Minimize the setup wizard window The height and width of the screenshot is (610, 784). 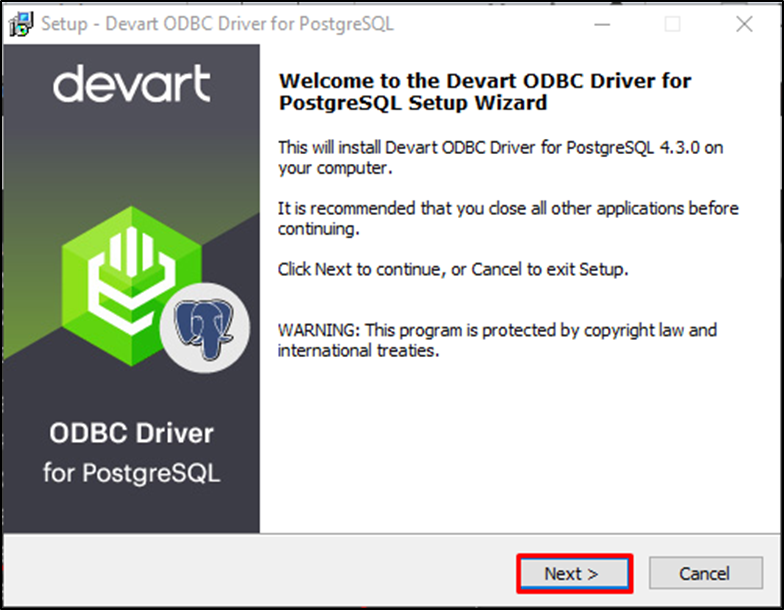click(x=602, y=24)
